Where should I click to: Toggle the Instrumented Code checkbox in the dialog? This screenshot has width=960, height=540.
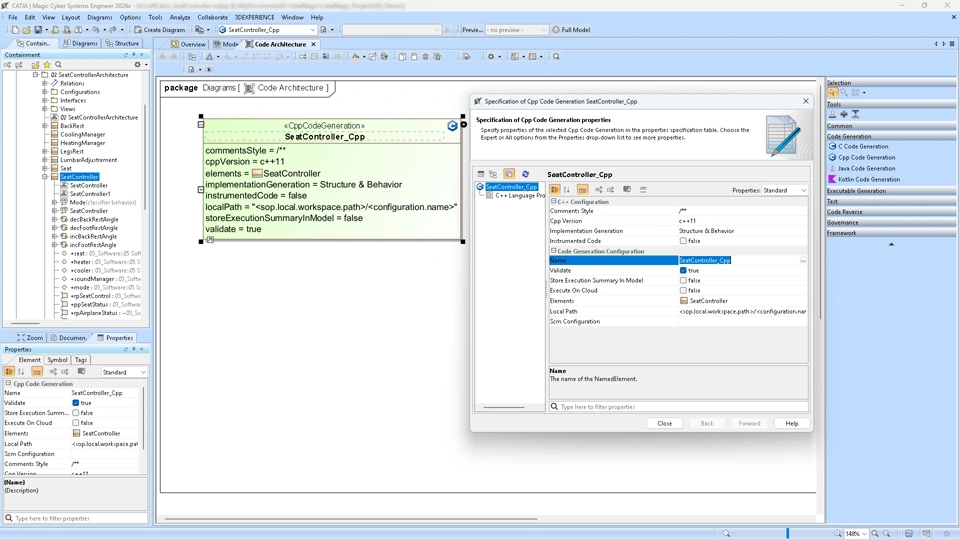point(683,241)
